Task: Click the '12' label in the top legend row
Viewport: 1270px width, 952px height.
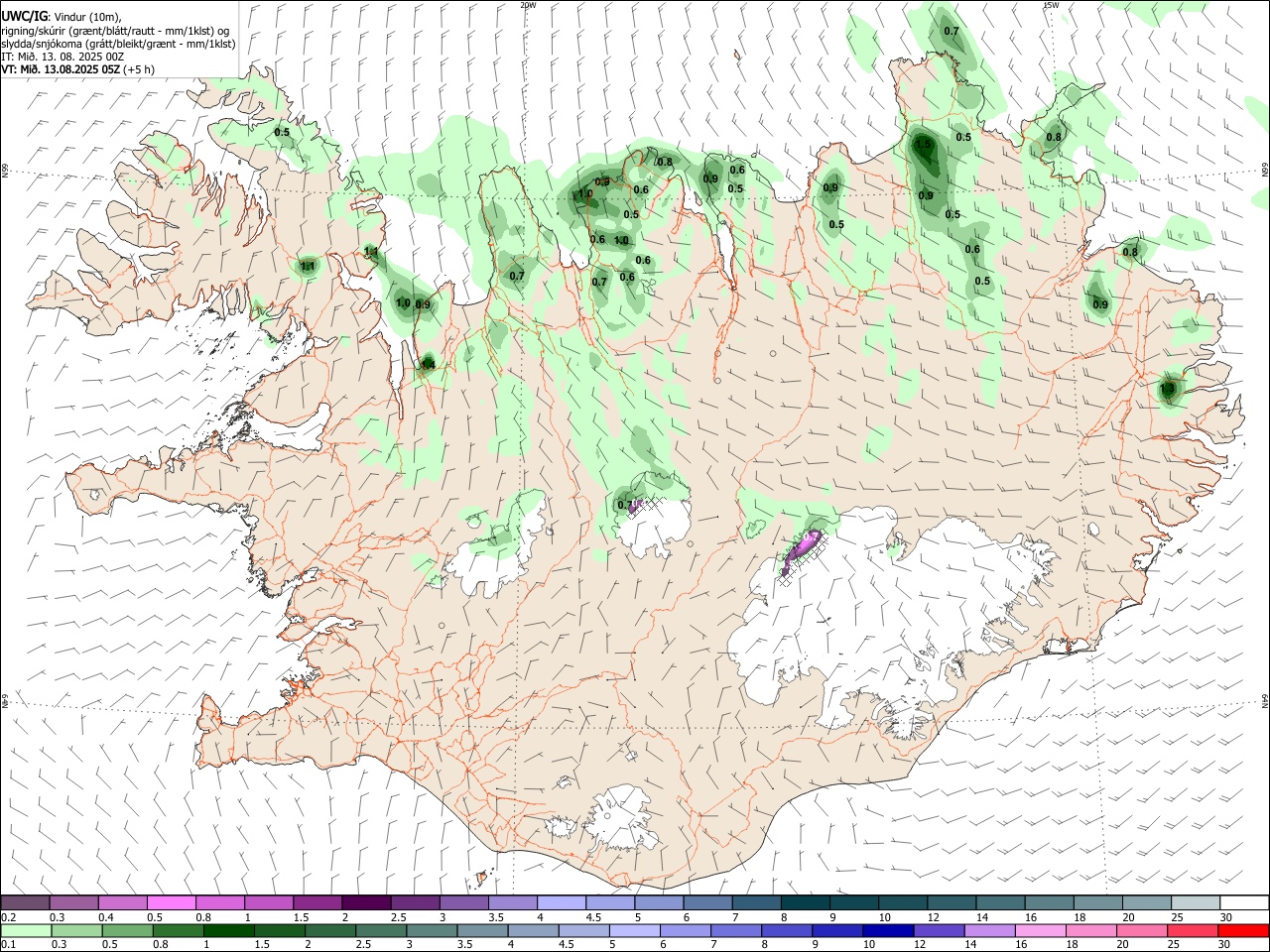Action: [934, 917]
